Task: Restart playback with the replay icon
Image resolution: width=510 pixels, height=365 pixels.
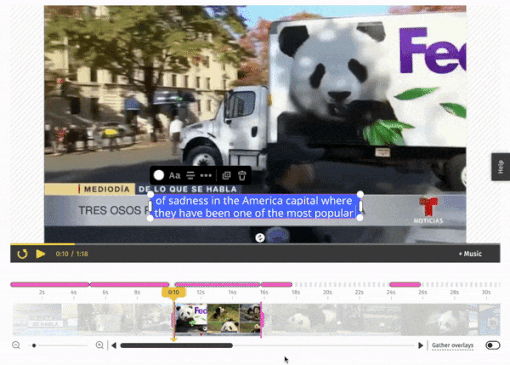Action: coord(22,254)
